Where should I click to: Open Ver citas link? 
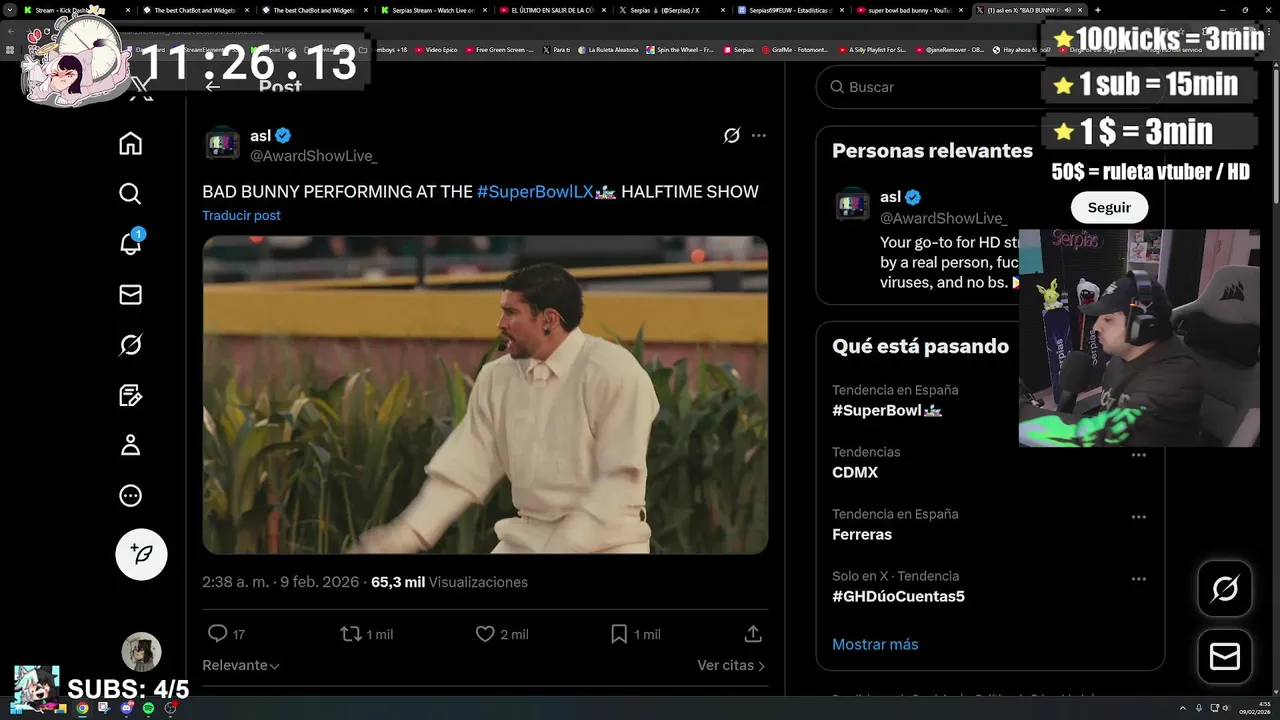731,665
